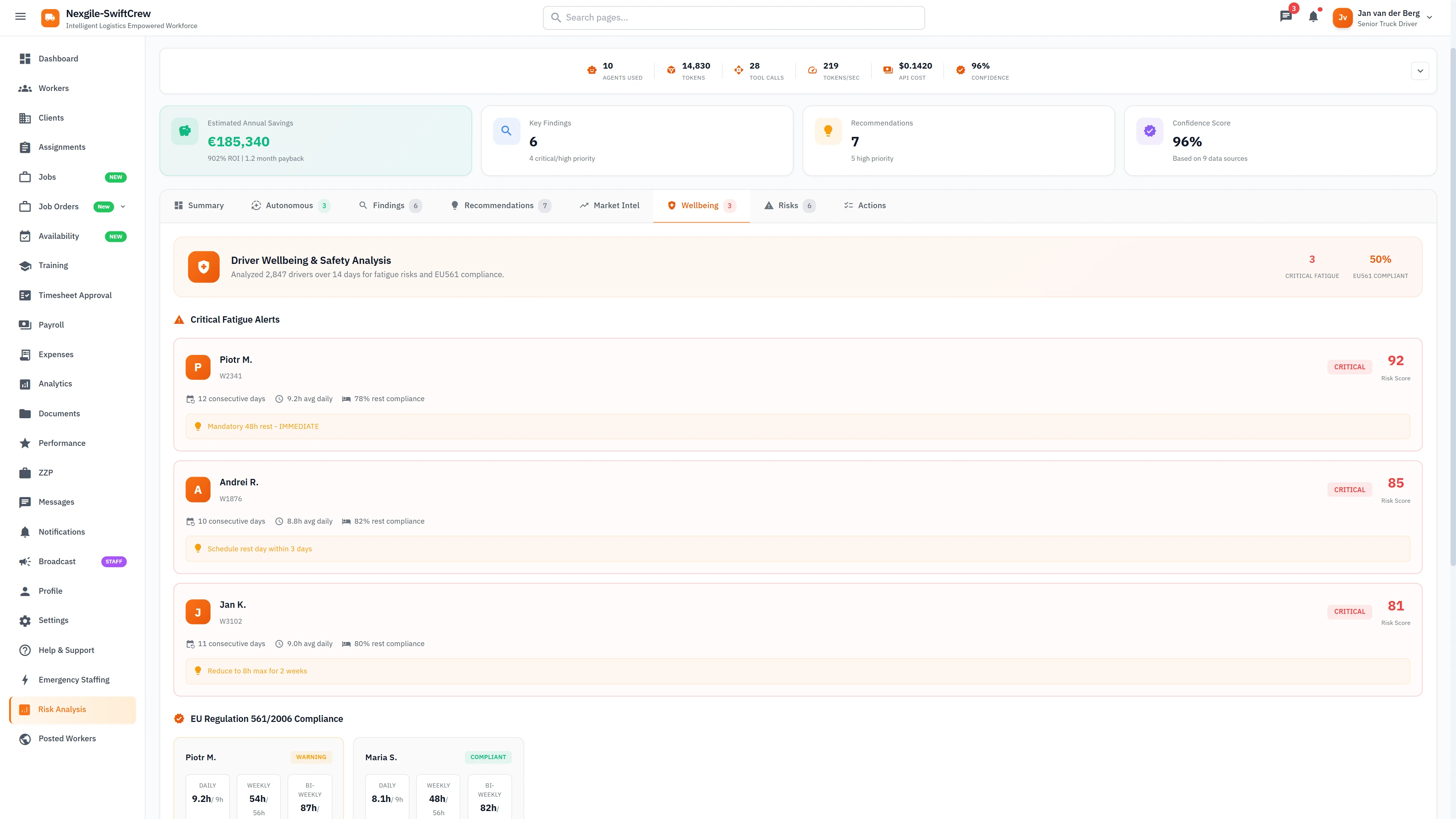This screenshot has width=1456, height=819.
Task: Click the Search pages input field
Action: pos(734,17)
